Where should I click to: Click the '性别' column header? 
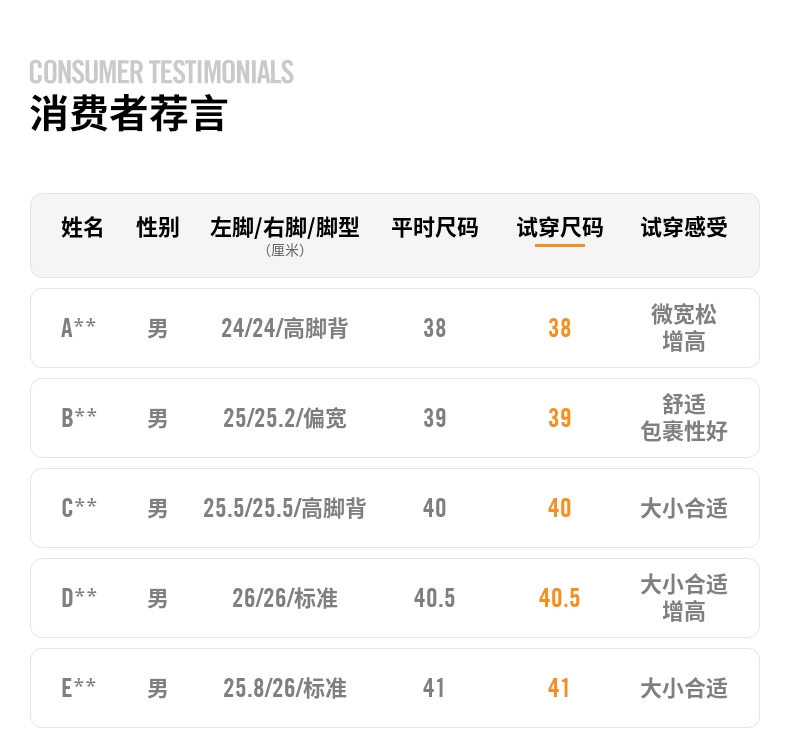pyautogui.click(x=158, y=227)
